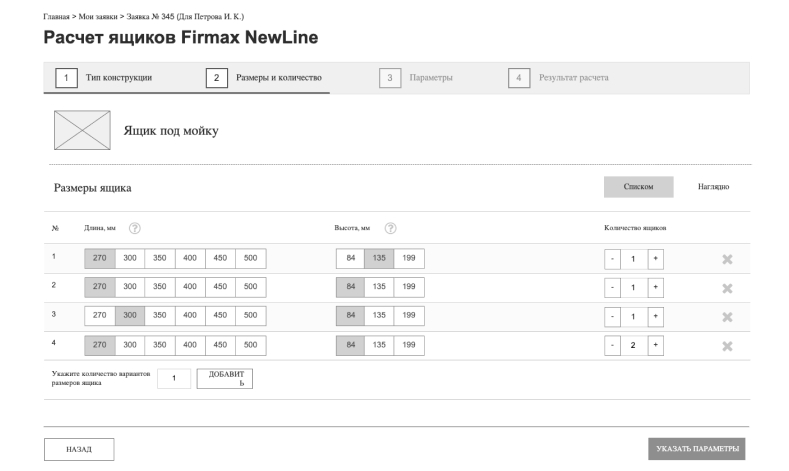
Task: Click quantity value field in row 4
Action: (x=634, y=345)
